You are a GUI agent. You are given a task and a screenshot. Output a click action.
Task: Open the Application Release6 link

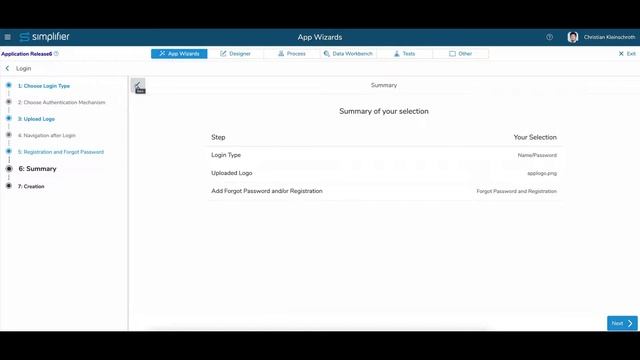pos(27,54)
